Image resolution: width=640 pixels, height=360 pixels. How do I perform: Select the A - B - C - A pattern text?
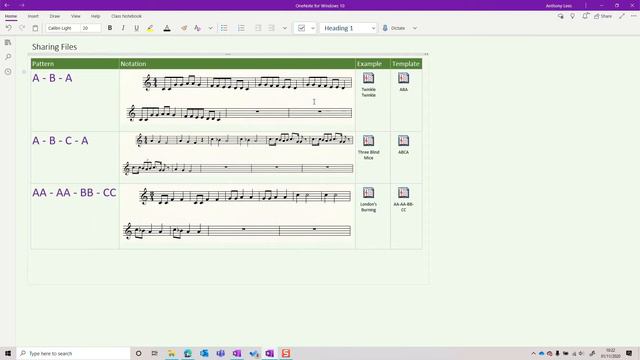coord(60,141)
